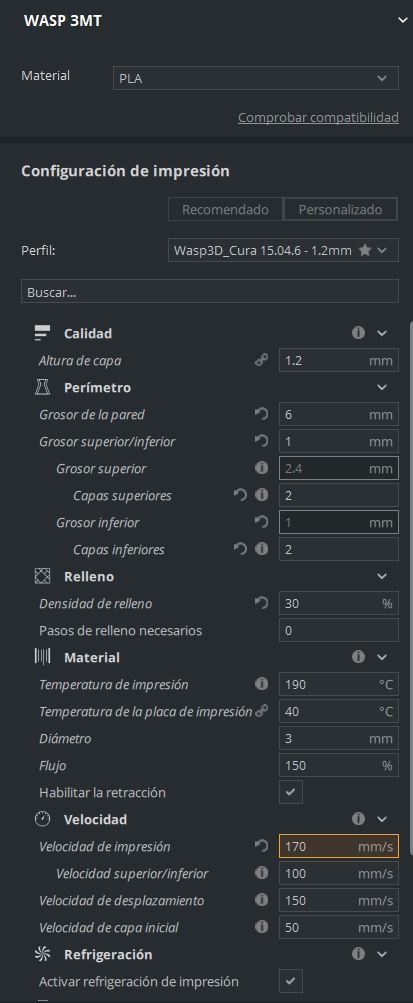The image size is (413, 1003).
Task: Click info icon for Velocidad de capa inicial
Action: tap(261, 927)
